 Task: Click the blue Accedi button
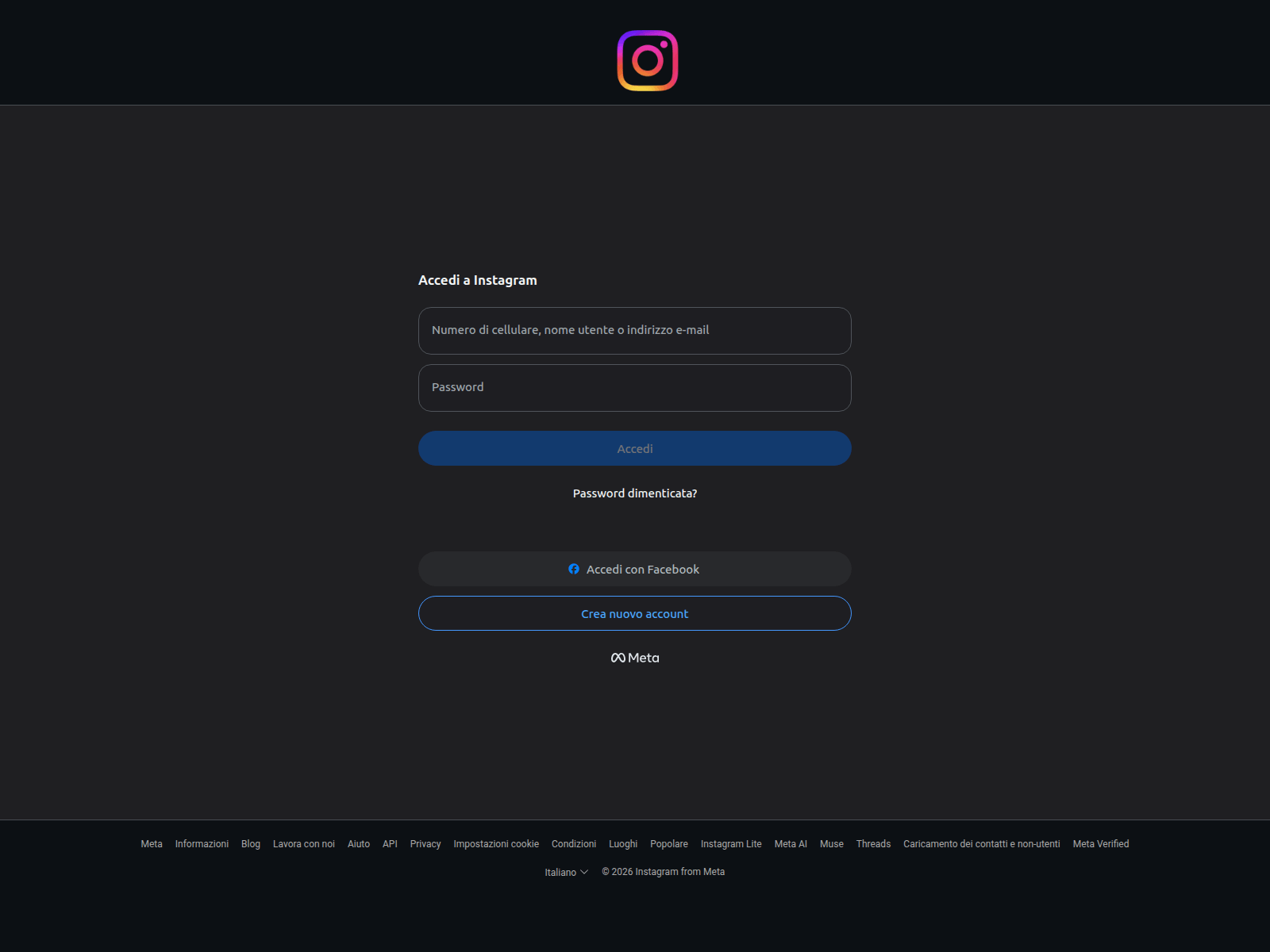tap(635, 448)
